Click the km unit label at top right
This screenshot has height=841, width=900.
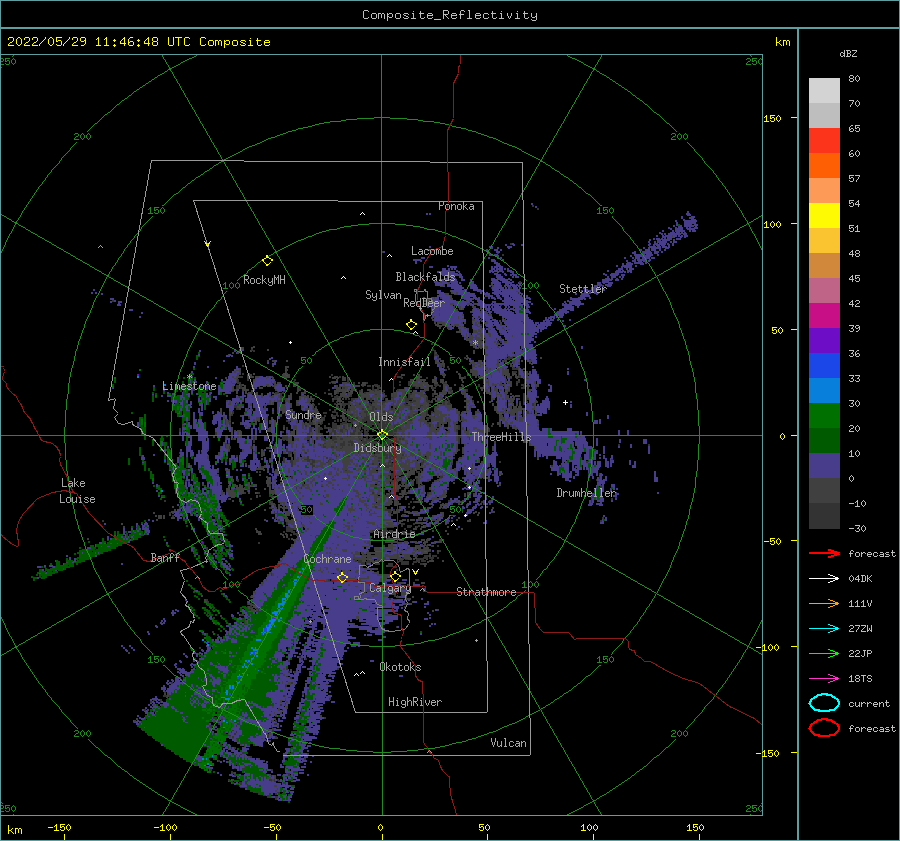pos(782,42)
